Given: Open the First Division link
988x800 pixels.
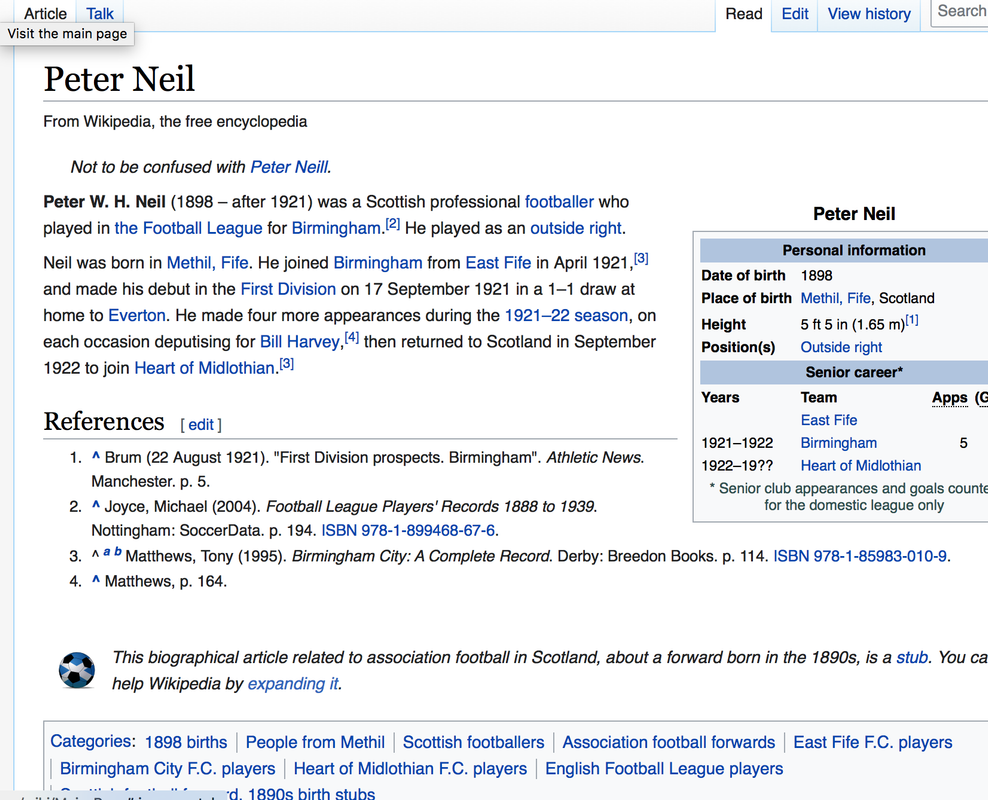Looking at the screenshot, I should [x=288, y=289].
